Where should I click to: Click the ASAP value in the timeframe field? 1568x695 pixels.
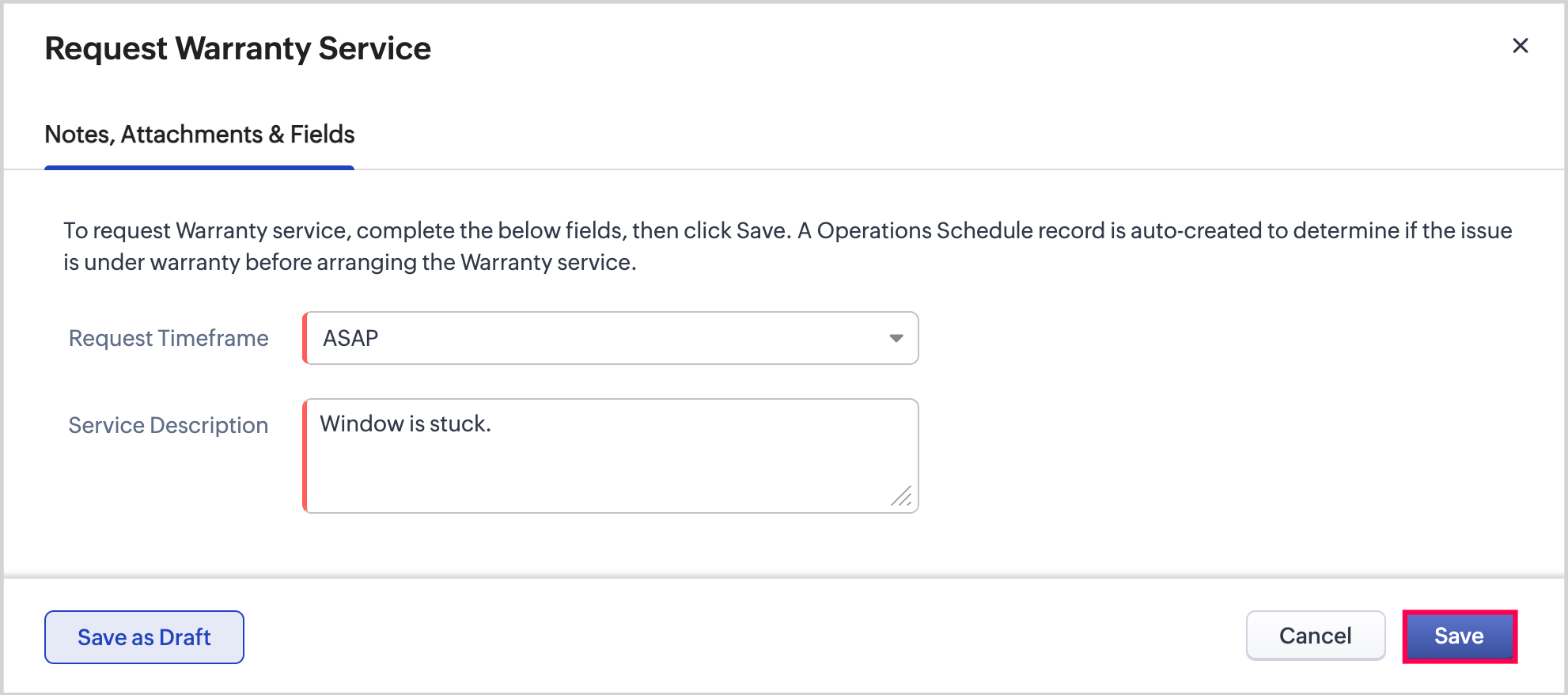pyautogui.click(x=350, y=338)
